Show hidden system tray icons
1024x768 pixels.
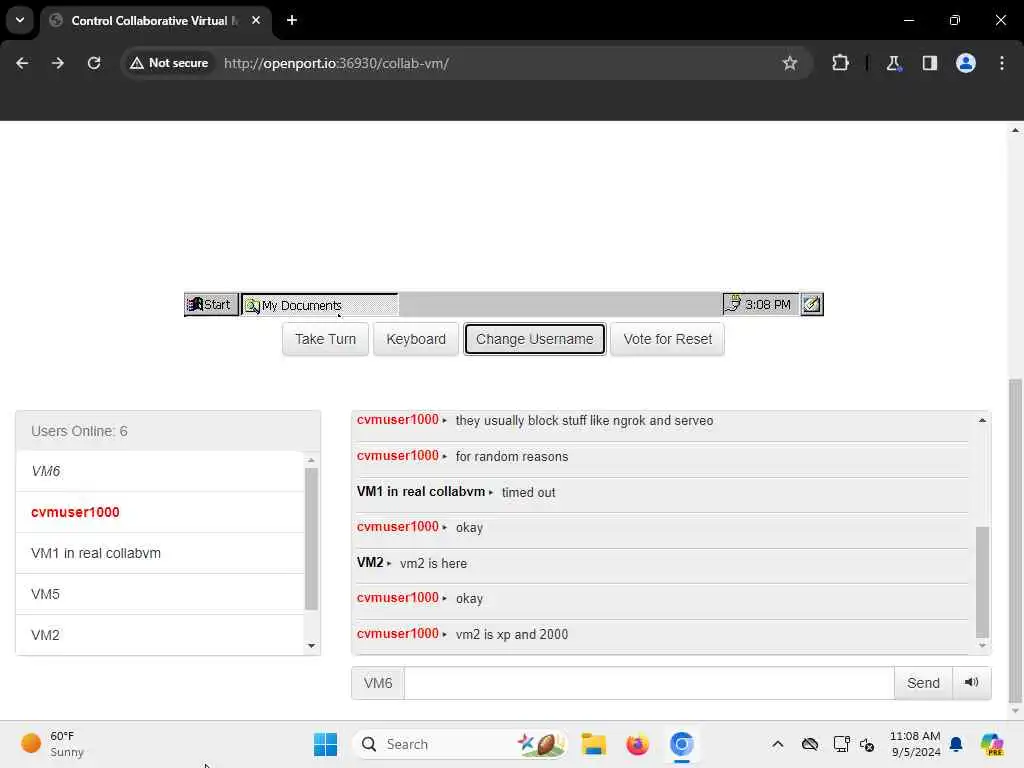tap(777, 744)
